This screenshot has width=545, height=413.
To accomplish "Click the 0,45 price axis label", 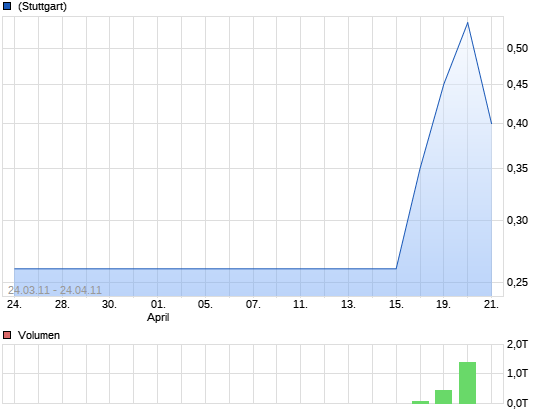I will click(517, 84).
